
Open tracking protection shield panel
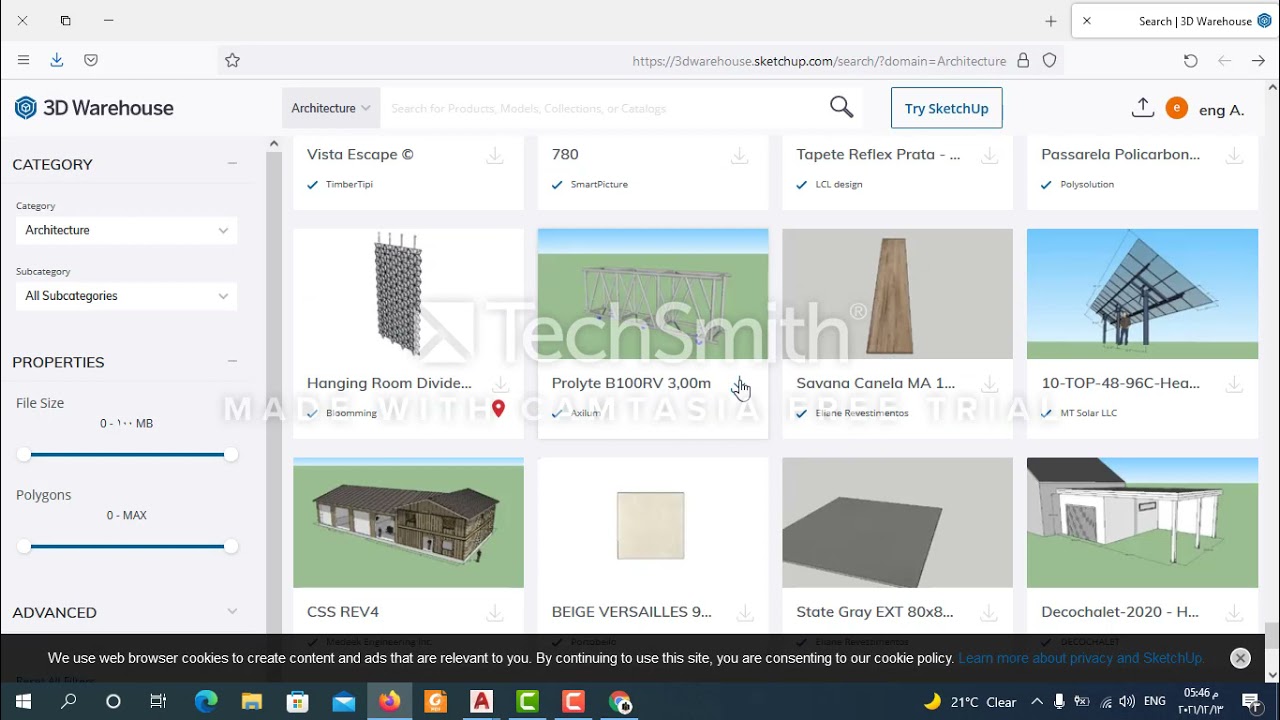[x=1050, y=60]
